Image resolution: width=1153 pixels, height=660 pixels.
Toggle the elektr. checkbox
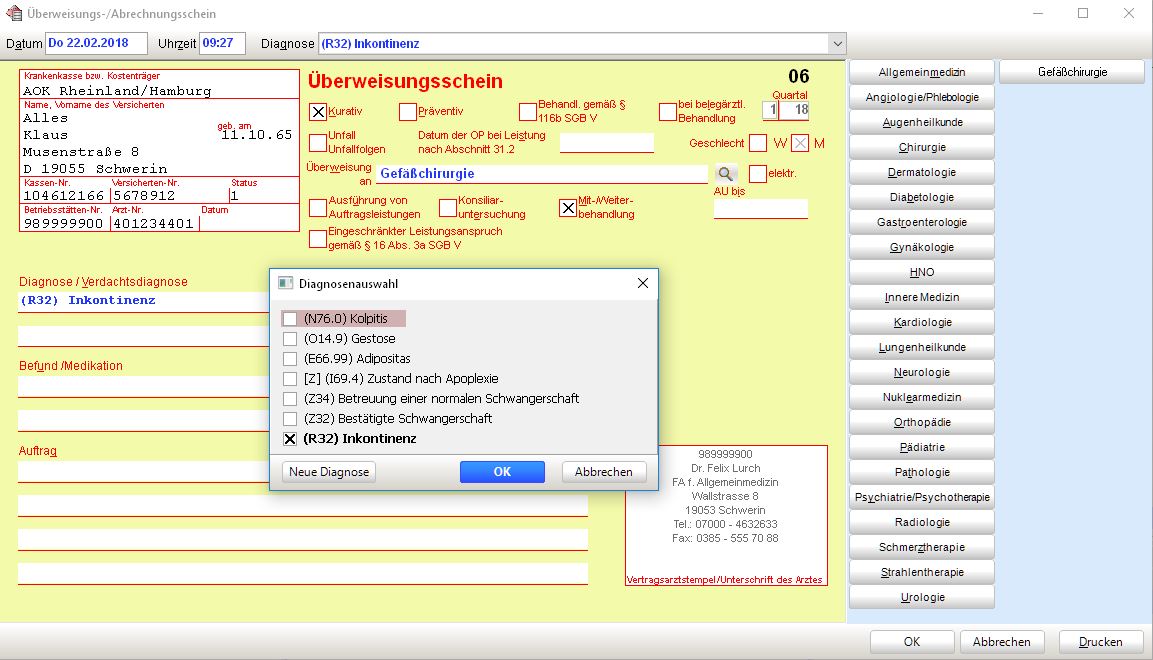757,173
